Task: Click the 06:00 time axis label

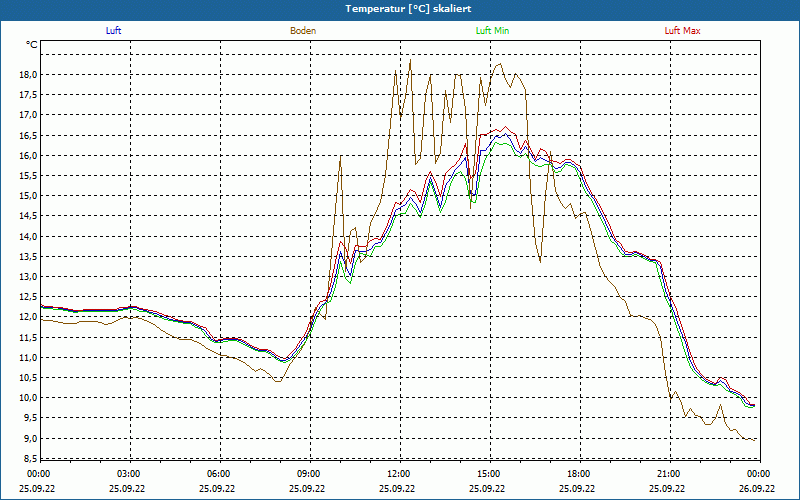Action: 218,474
